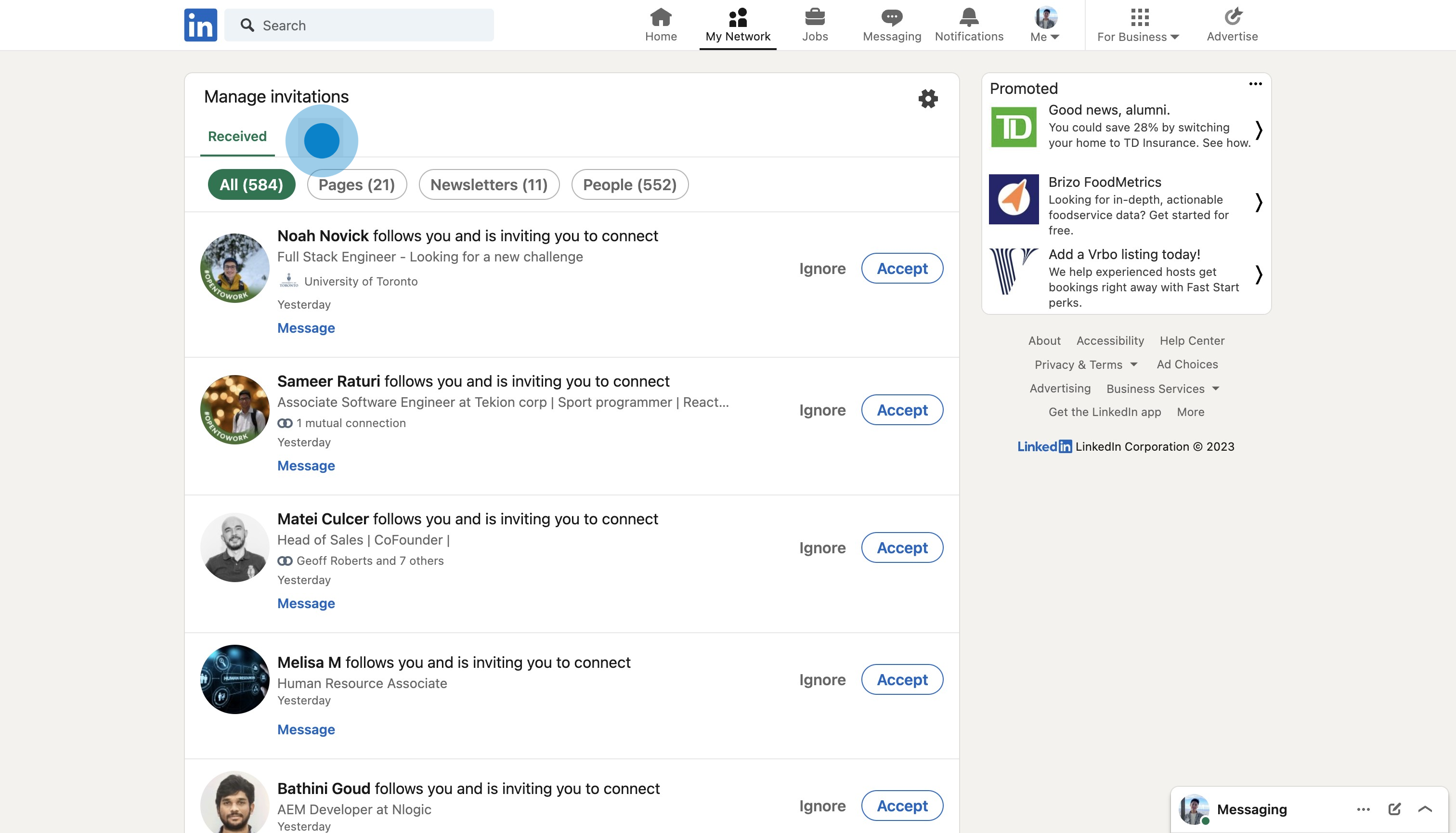Compose new message from Messaging bar
Viewport: 1456px width, 833px height.
pyautogui.click(x=1394, y=809)
